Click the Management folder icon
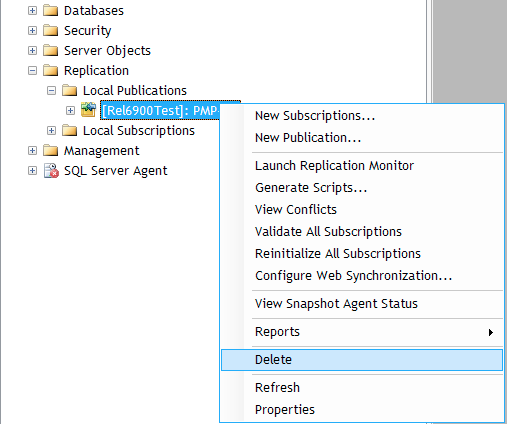Image resolution: width=507 pixels, height=424 pixels. (51, 151)
